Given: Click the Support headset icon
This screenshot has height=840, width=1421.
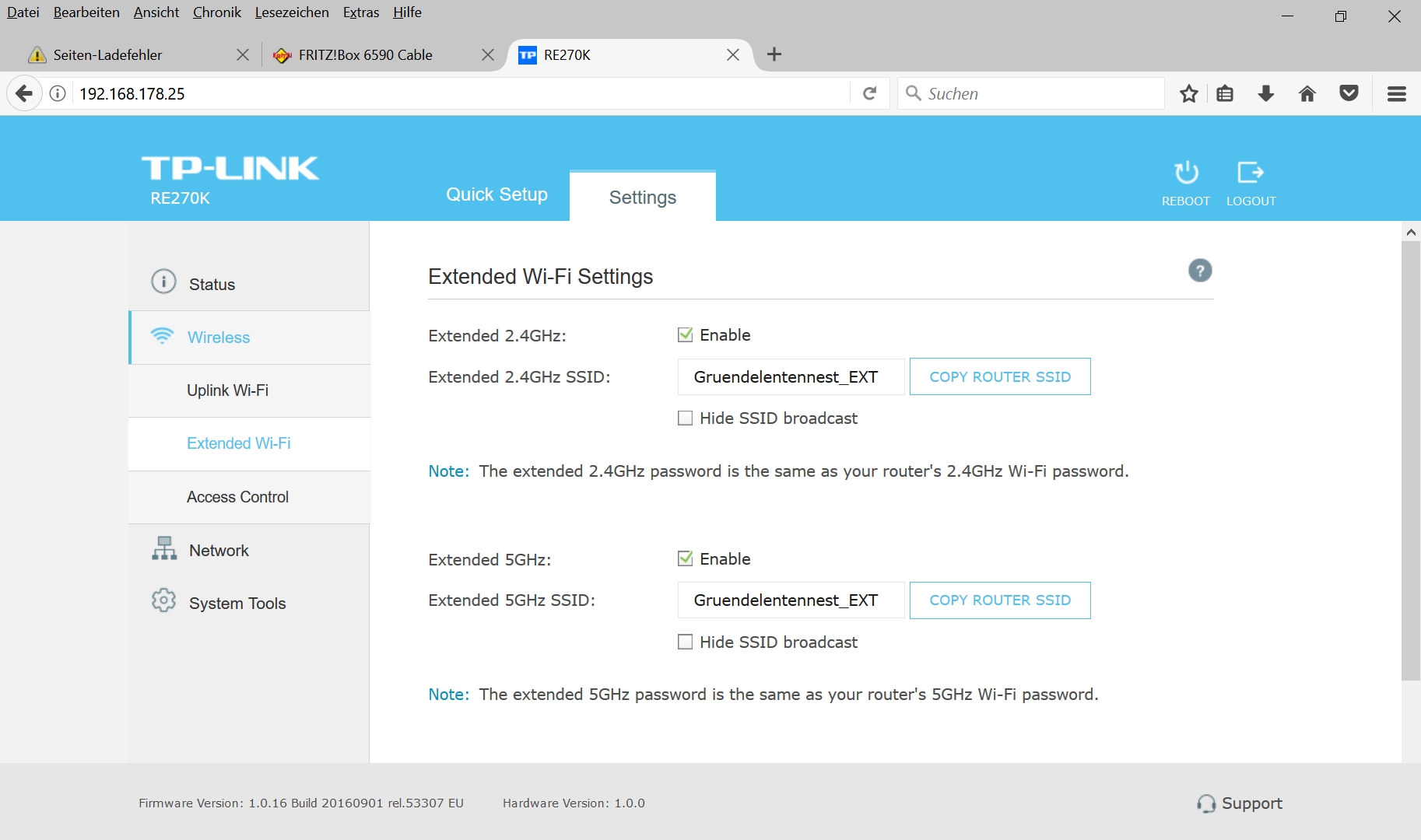Looking at the screenshot, I should [x=1206, y=803].
